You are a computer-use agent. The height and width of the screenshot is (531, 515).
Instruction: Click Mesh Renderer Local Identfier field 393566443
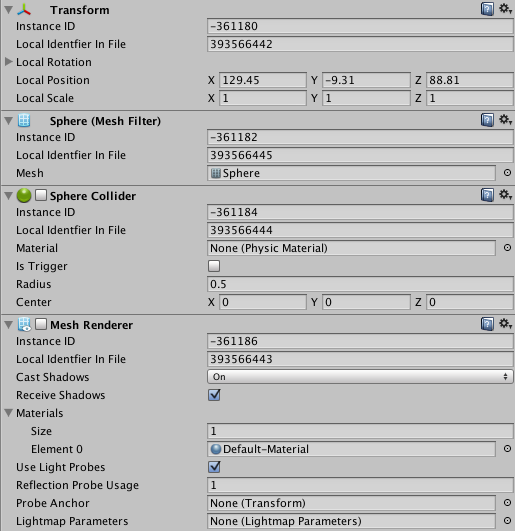tap(360, 359)
